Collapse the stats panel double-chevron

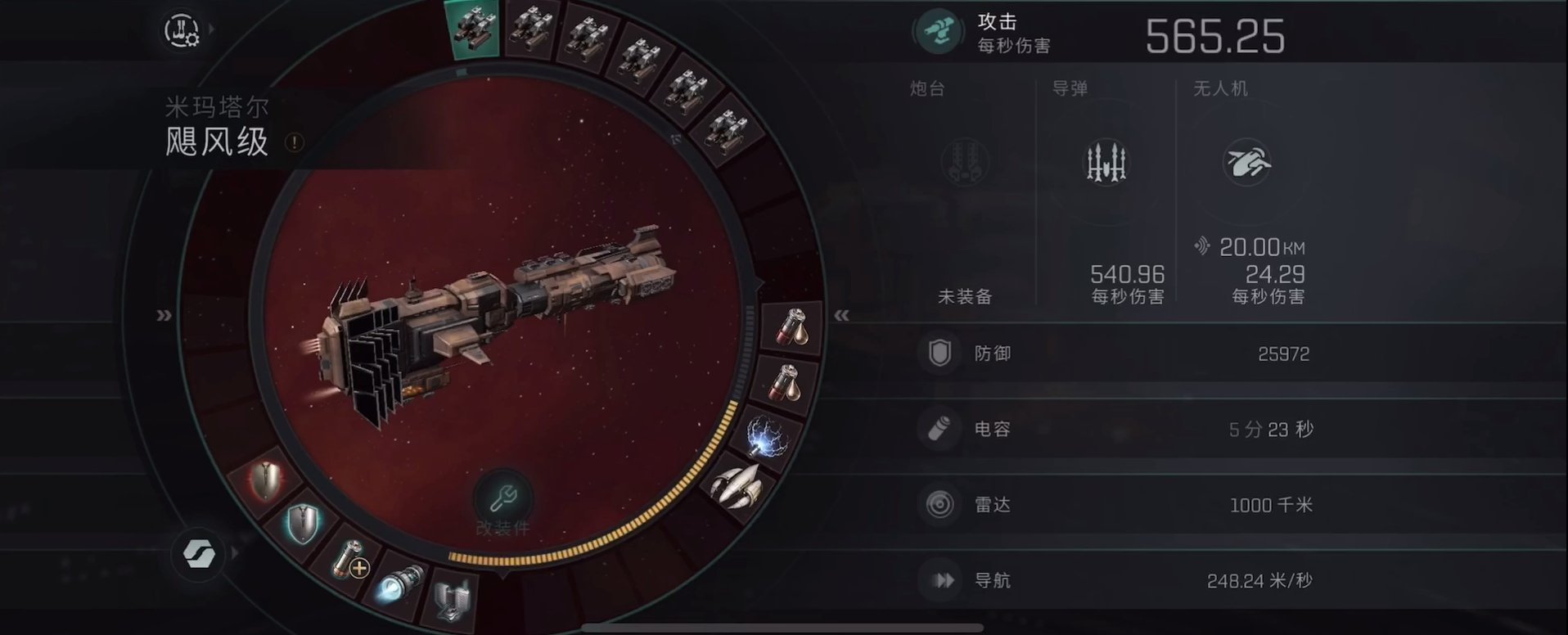tap(841, 315)
